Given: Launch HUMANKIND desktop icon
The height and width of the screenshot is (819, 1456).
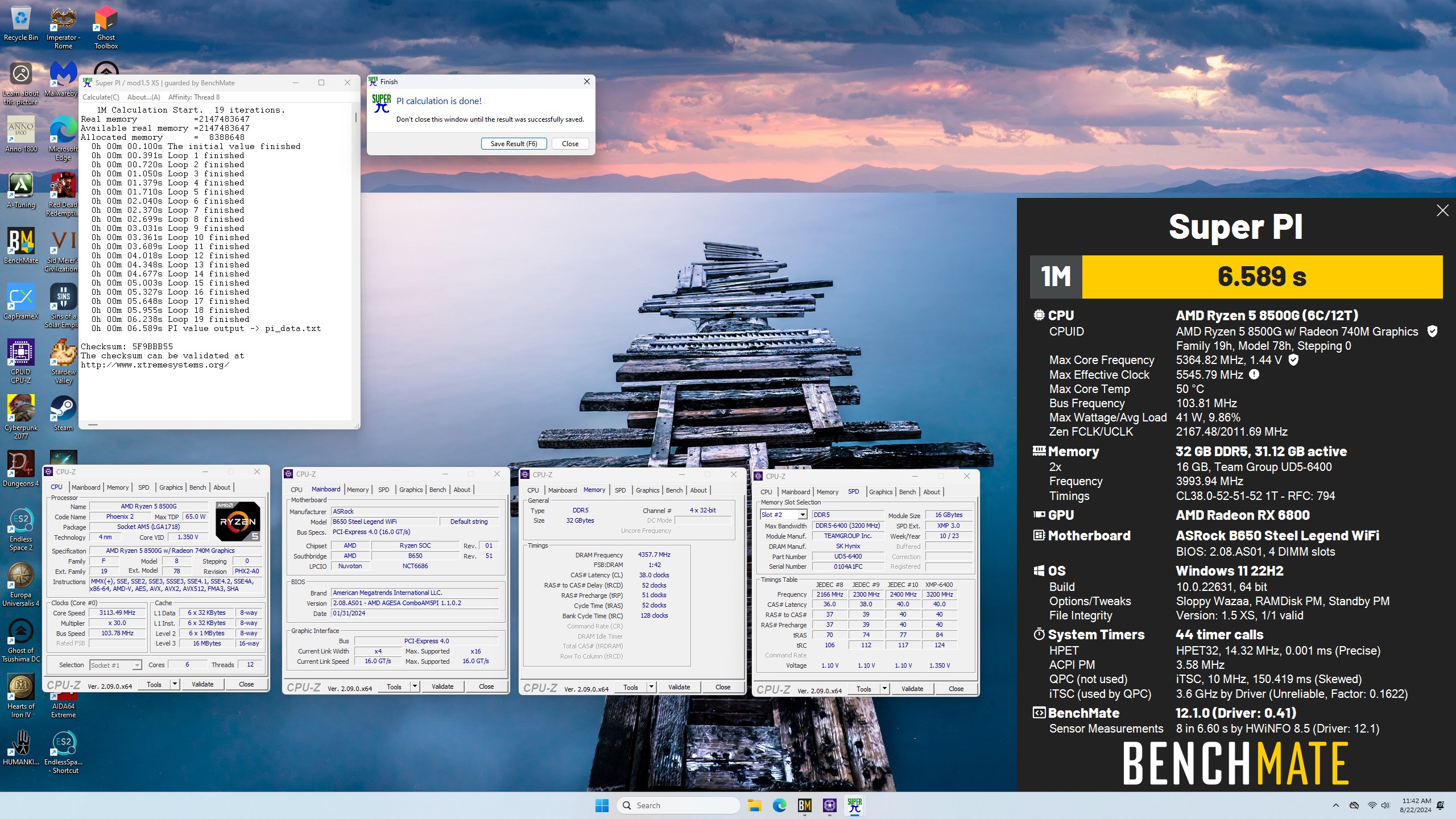Looking at the screenshot, I should [21, 747].
